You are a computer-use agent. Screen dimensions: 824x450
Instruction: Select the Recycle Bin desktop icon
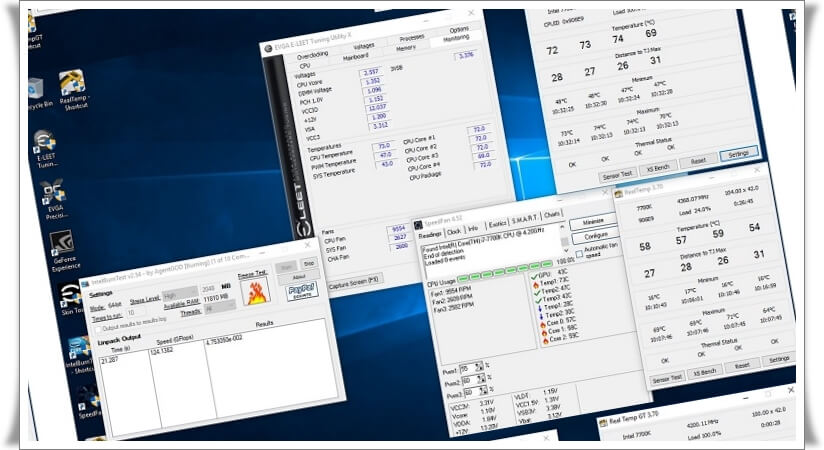[38, 94]
